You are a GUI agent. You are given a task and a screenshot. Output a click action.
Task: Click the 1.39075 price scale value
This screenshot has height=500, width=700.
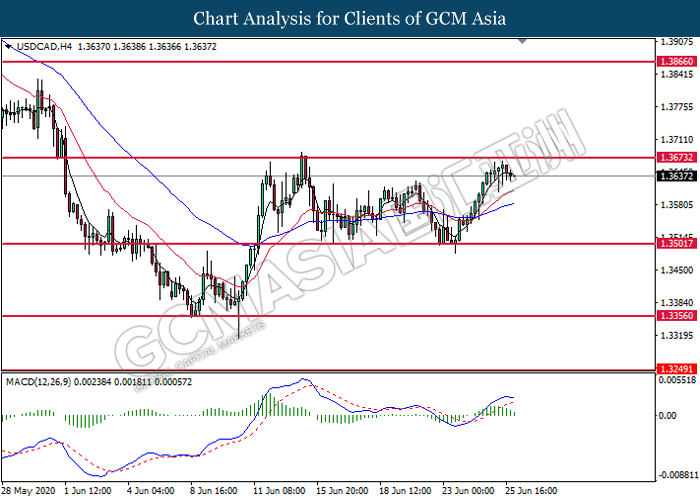(x=677, y=42)
